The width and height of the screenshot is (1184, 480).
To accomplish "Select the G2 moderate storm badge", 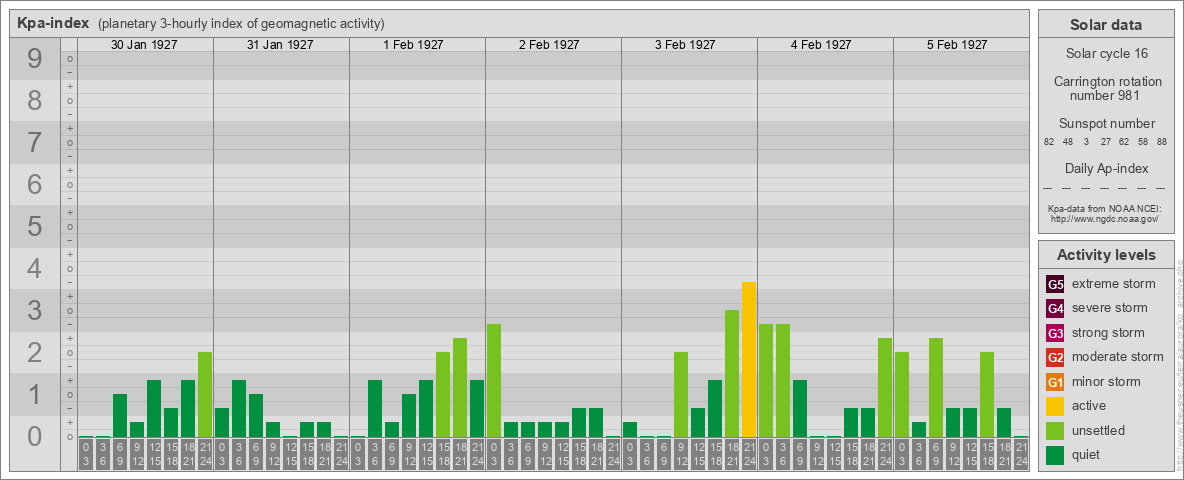I will (1055, 358).
